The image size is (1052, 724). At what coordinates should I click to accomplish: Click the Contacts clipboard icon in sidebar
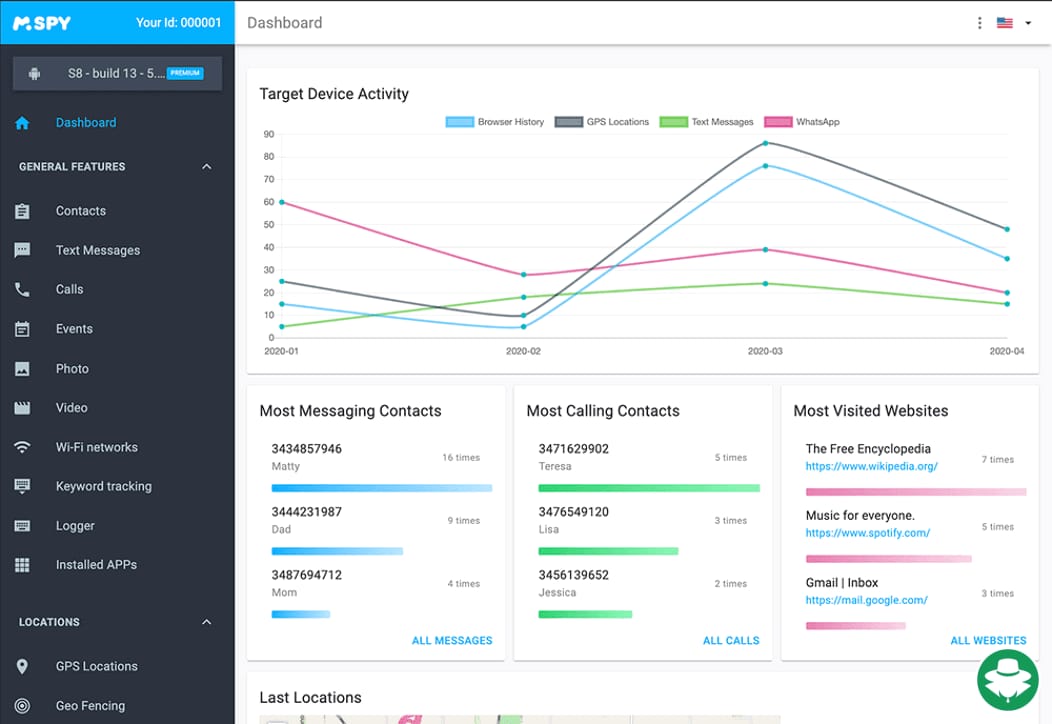(x=22, y=211)
